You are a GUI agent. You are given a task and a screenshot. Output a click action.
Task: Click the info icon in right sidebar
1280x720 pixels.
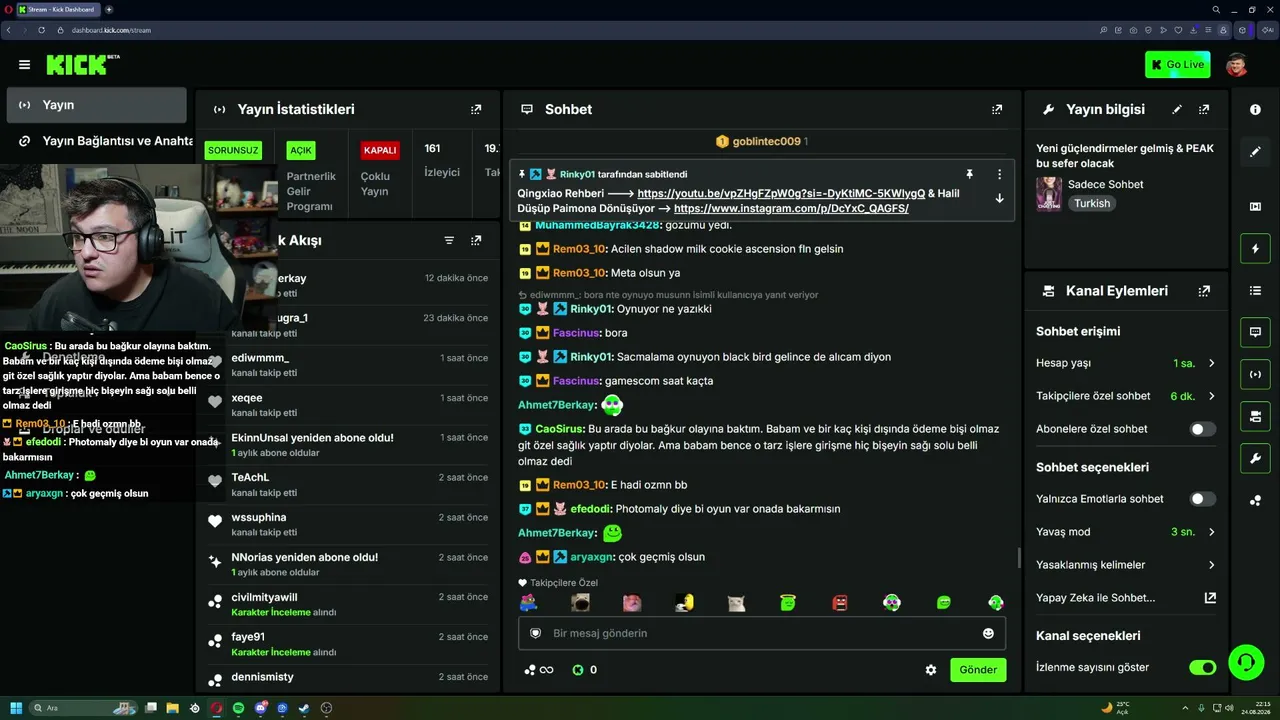coord(1255,110)
